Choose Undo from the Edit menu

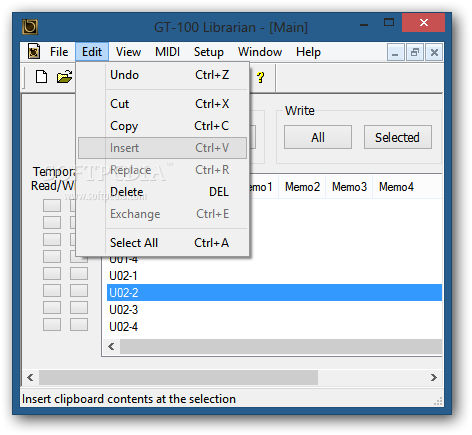(x=163, y=75)
